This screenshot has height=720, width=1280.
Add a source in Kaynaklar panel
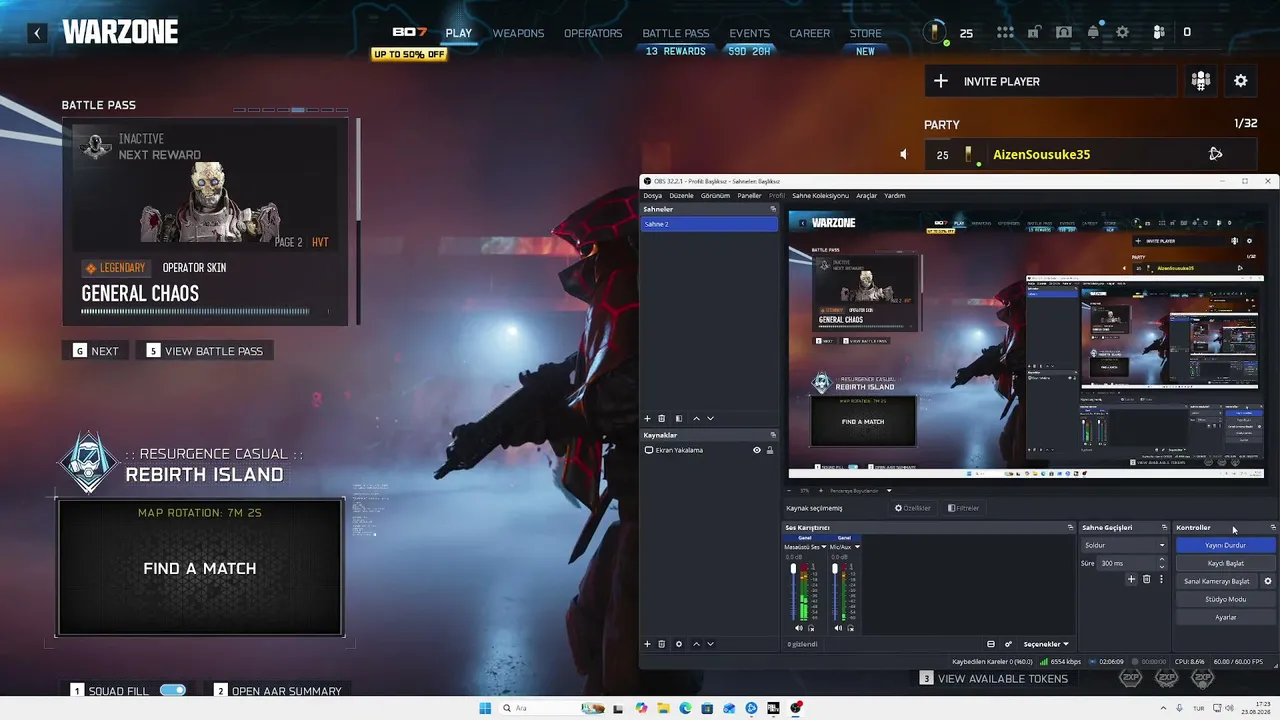647,644
